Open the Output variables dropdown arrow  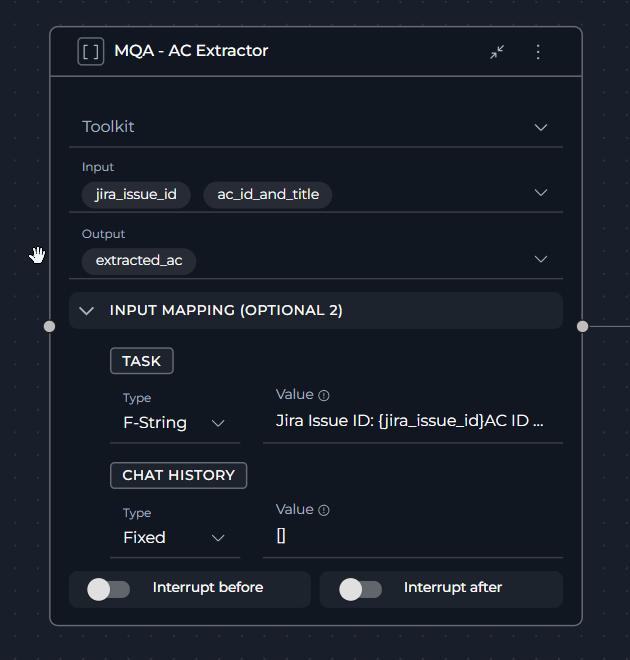[541, 259]
